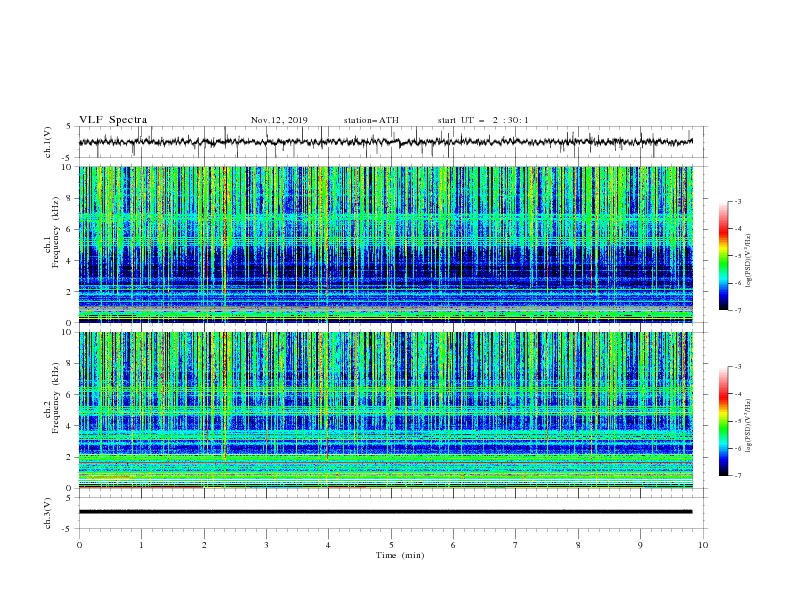Viewport: 792px width, 612px height.
Task: Click the "ch.1(V)" waveform axis label
Action: (x=48, y=142)
